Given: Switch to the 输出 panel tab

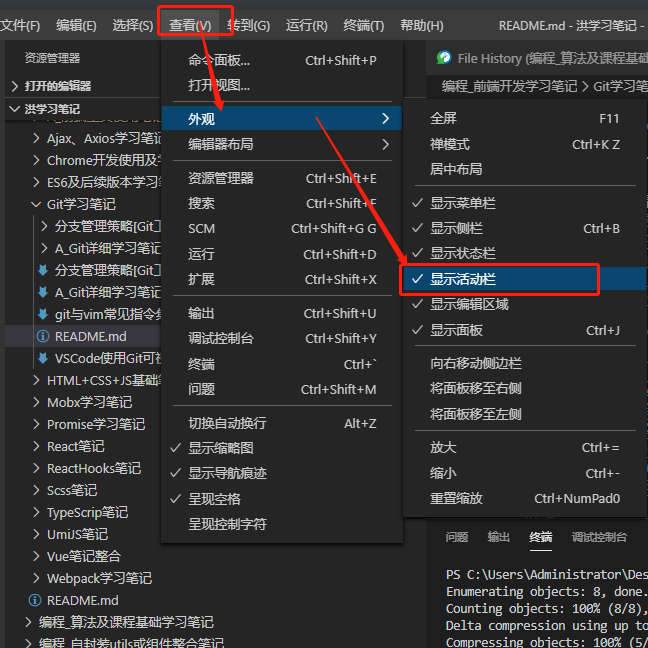Looking at the screenshot, I should (498, 537).
